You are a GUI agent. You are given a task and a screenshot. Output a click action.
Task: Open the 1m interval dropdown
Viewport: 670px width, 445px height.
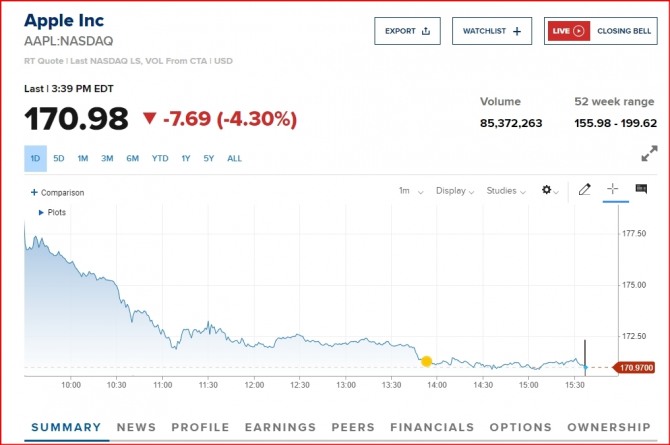411,191
